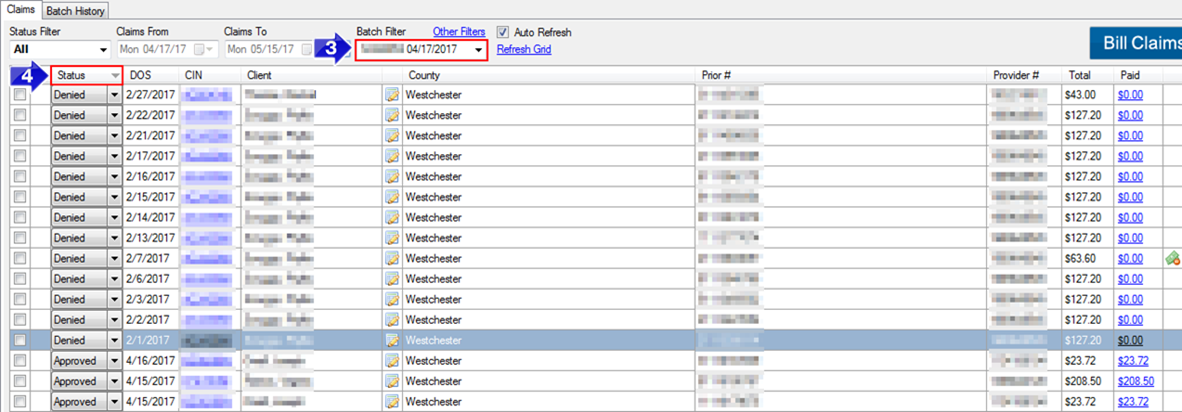The height and width of the screenshot is (412, 1182).
Task: Open the Other Filters link
Action: pos(459,32)
